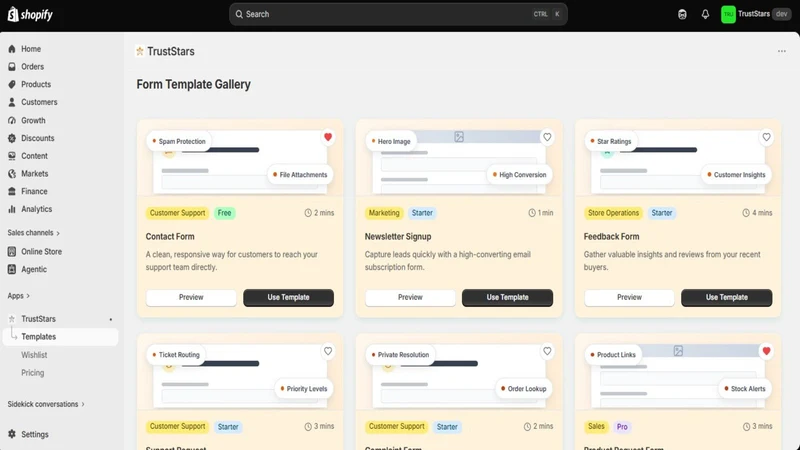The image size is (800, 450).
Task: Click the Content icon in the sidebar
Action: tap(12, 156)
